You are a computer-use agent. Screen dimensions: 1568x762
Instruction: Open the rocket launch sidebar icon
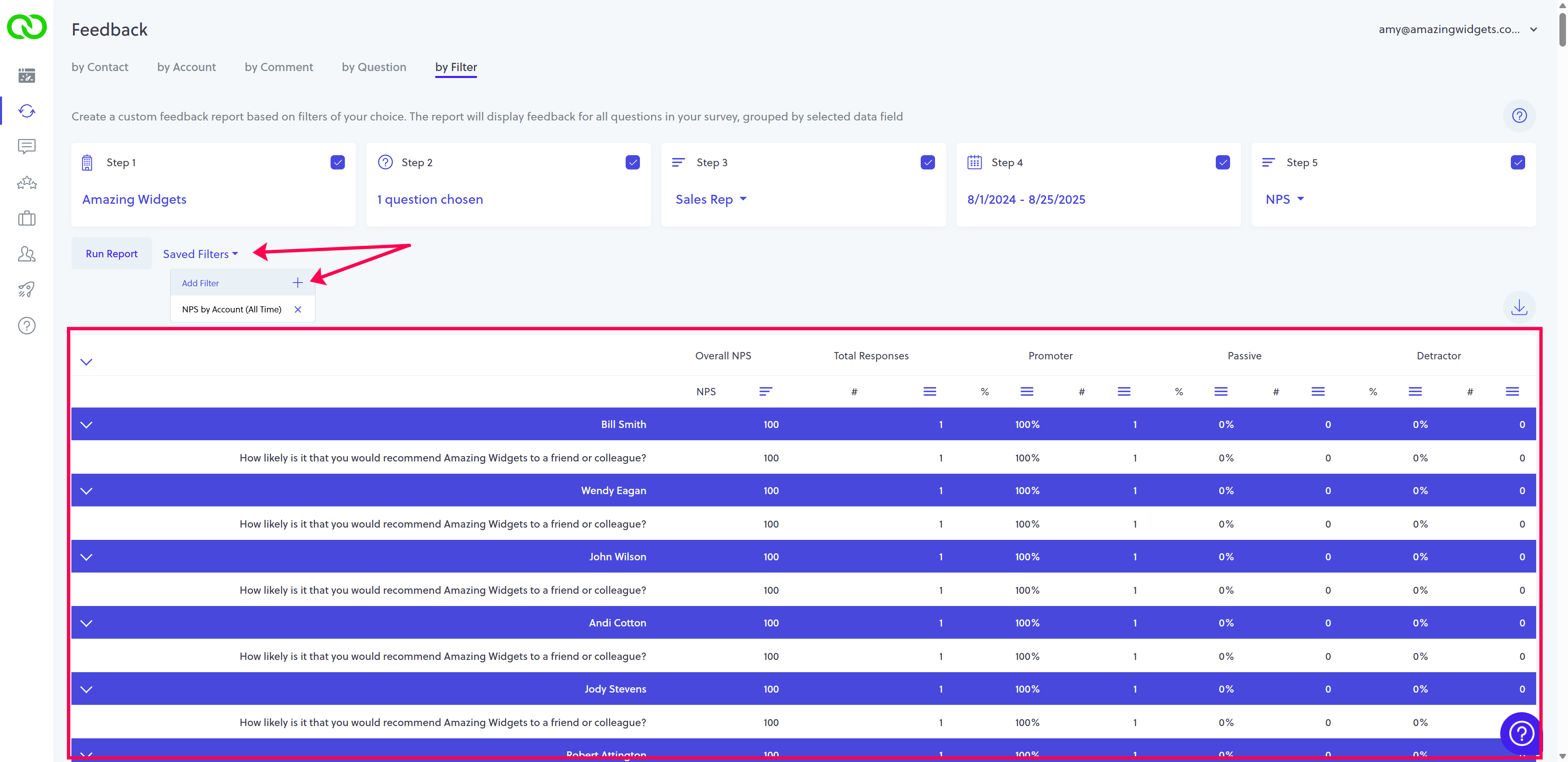[27, 290]
